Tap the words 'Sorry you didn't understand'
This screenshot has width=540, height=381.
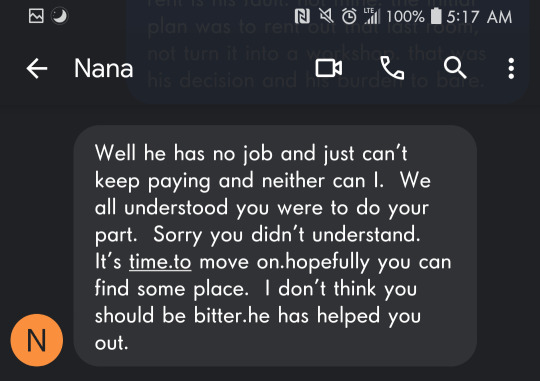[287, 235]
